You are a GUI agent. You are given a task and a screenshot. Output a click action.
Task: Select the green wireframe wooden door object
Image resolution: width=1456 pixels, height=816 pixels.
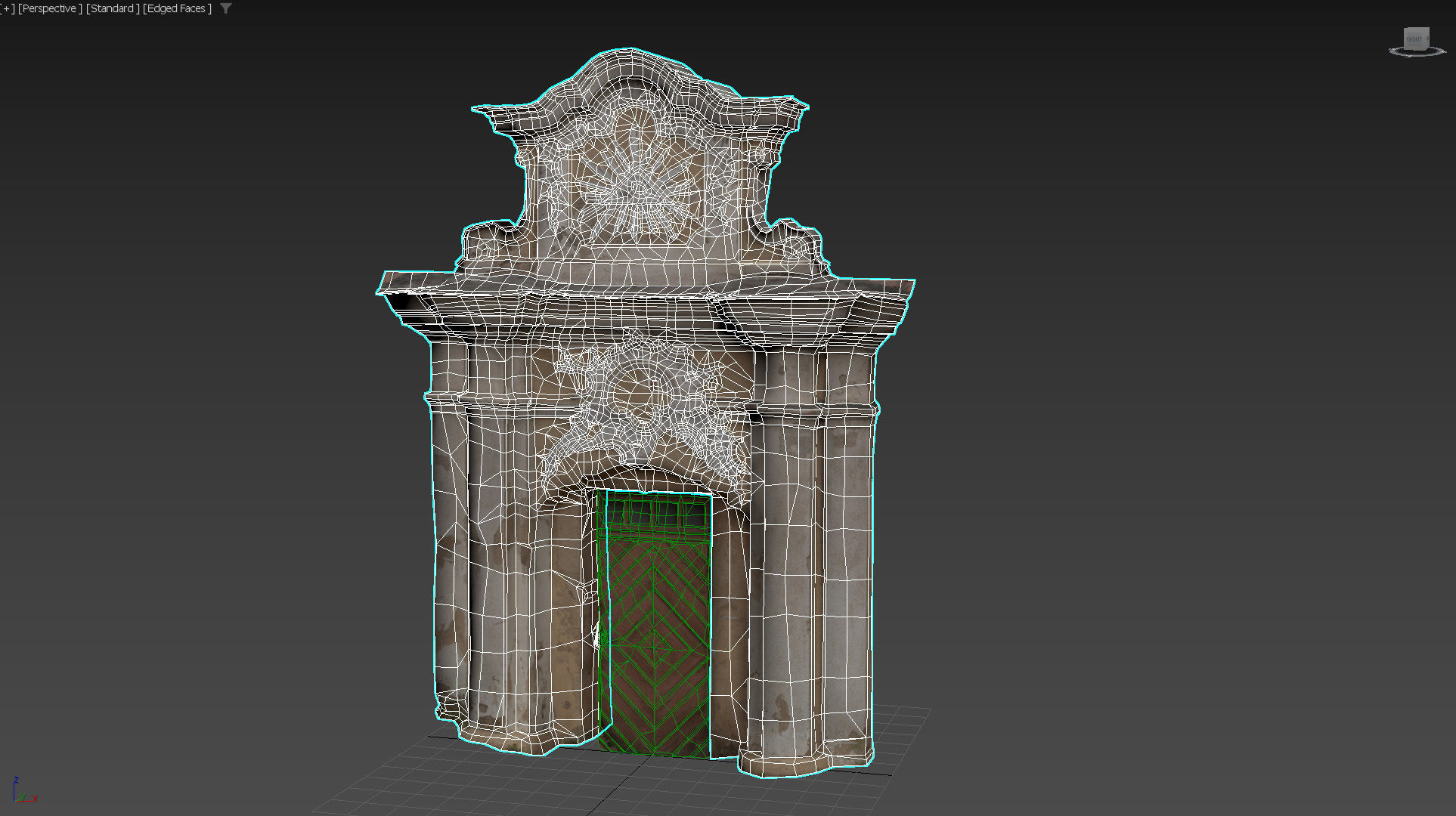point(656,623)
